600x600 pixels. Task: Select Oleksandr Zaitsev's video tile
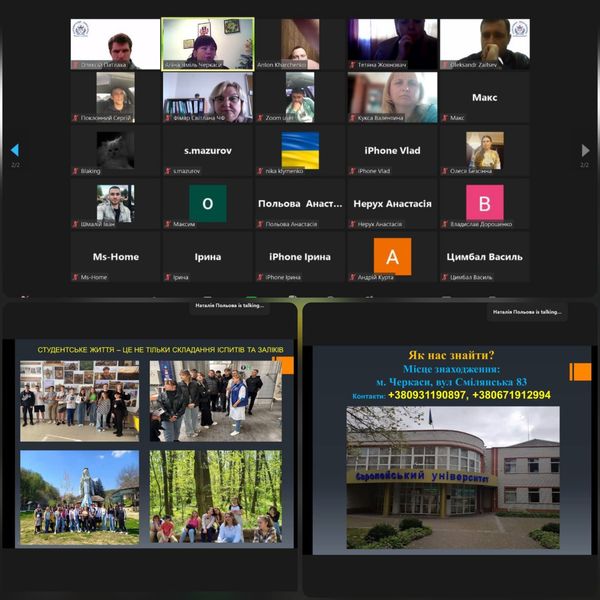[x=485, y=43]
